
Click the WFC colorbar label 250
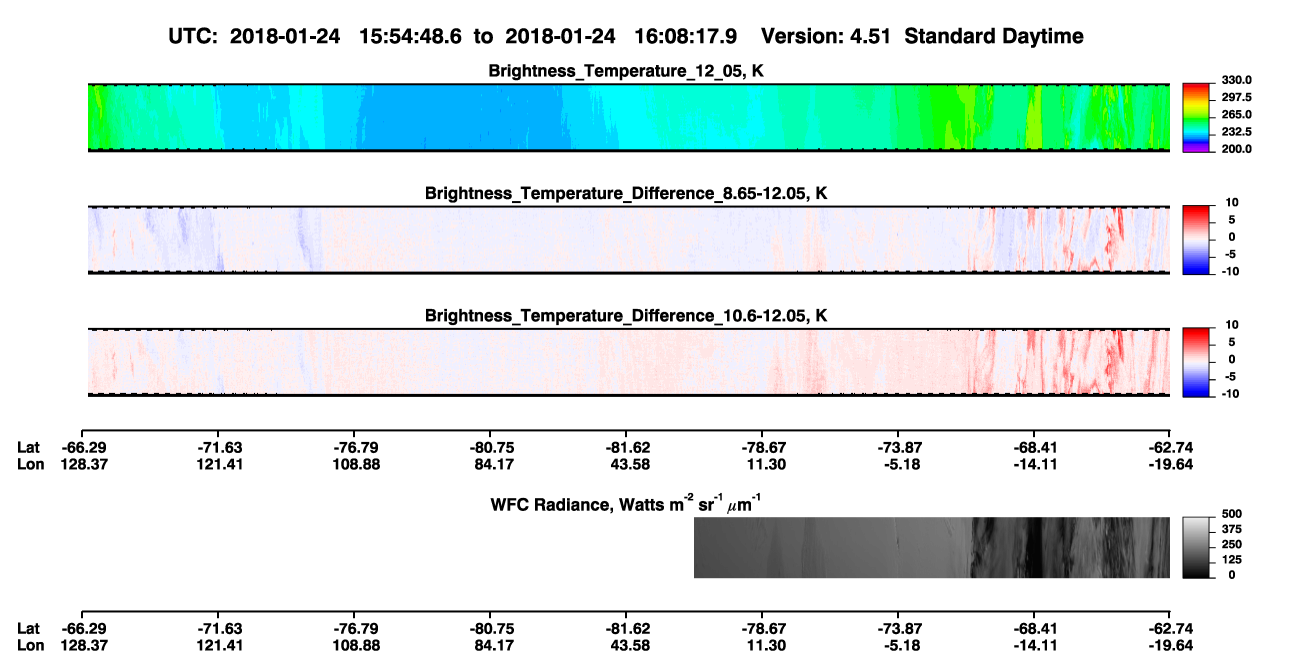pyautogui.click(x=1233, y=544)
